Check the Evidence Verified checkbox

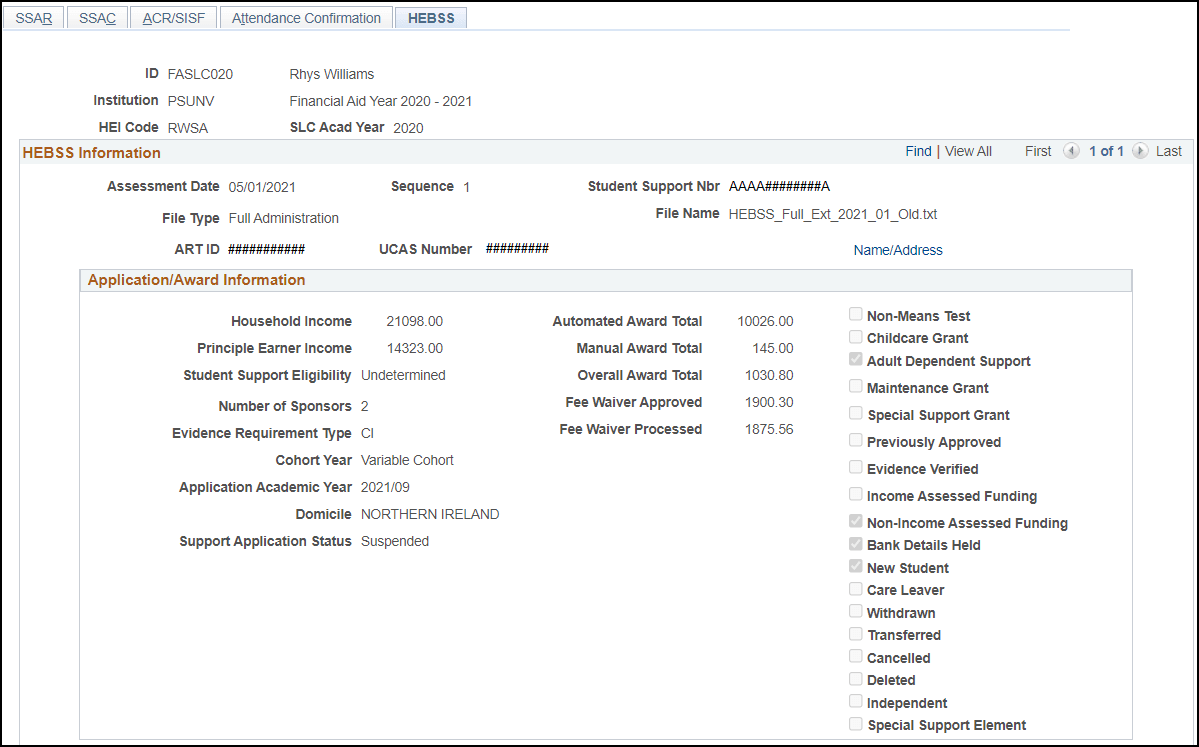(856, 467)
